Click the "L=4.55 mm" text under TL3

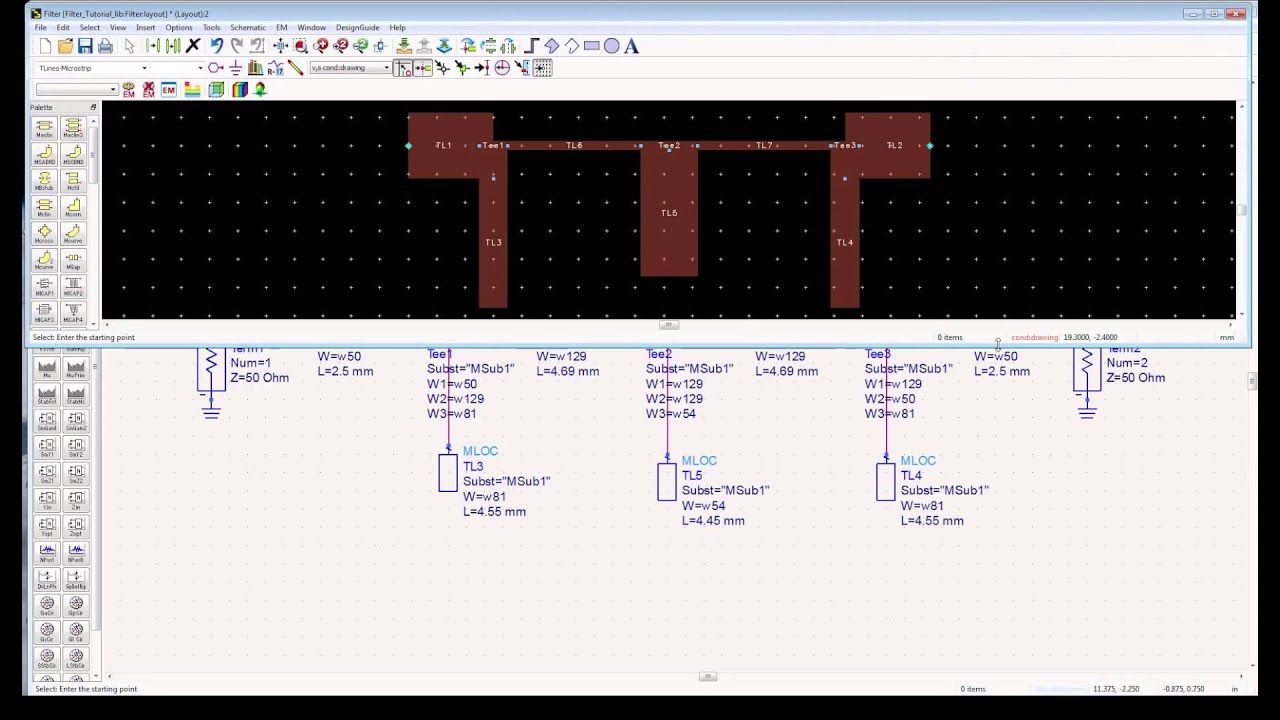pos(494,512)
